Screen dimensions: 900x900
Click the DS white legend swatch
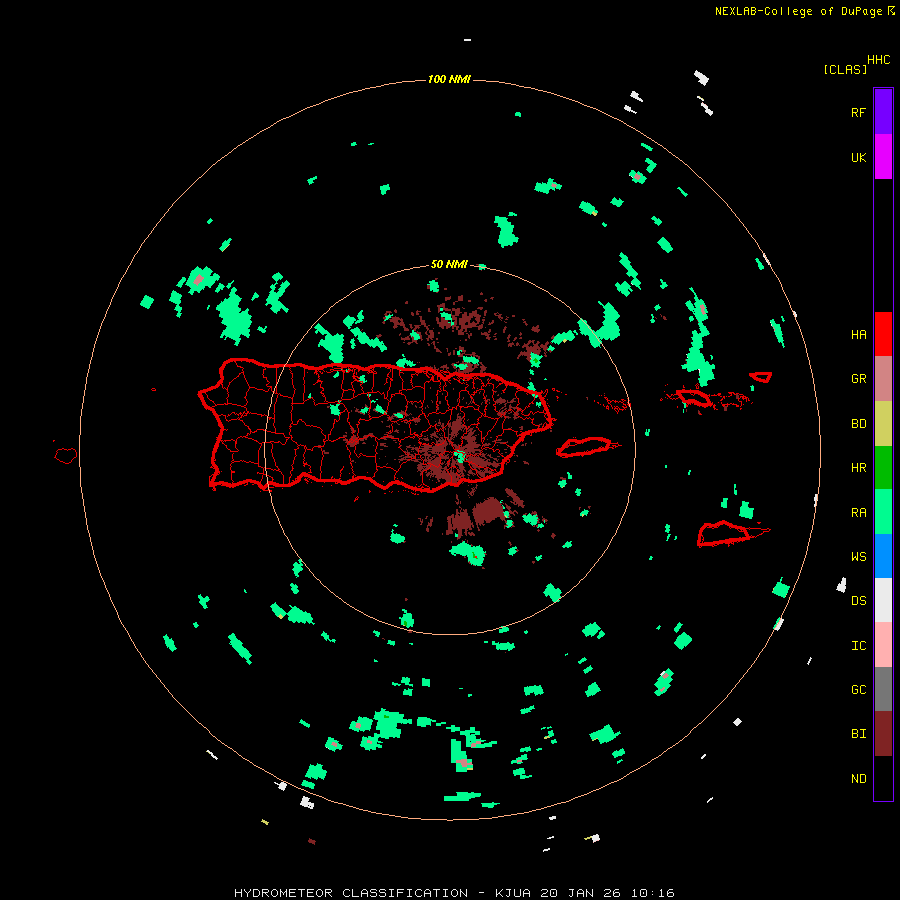(883, 600)
